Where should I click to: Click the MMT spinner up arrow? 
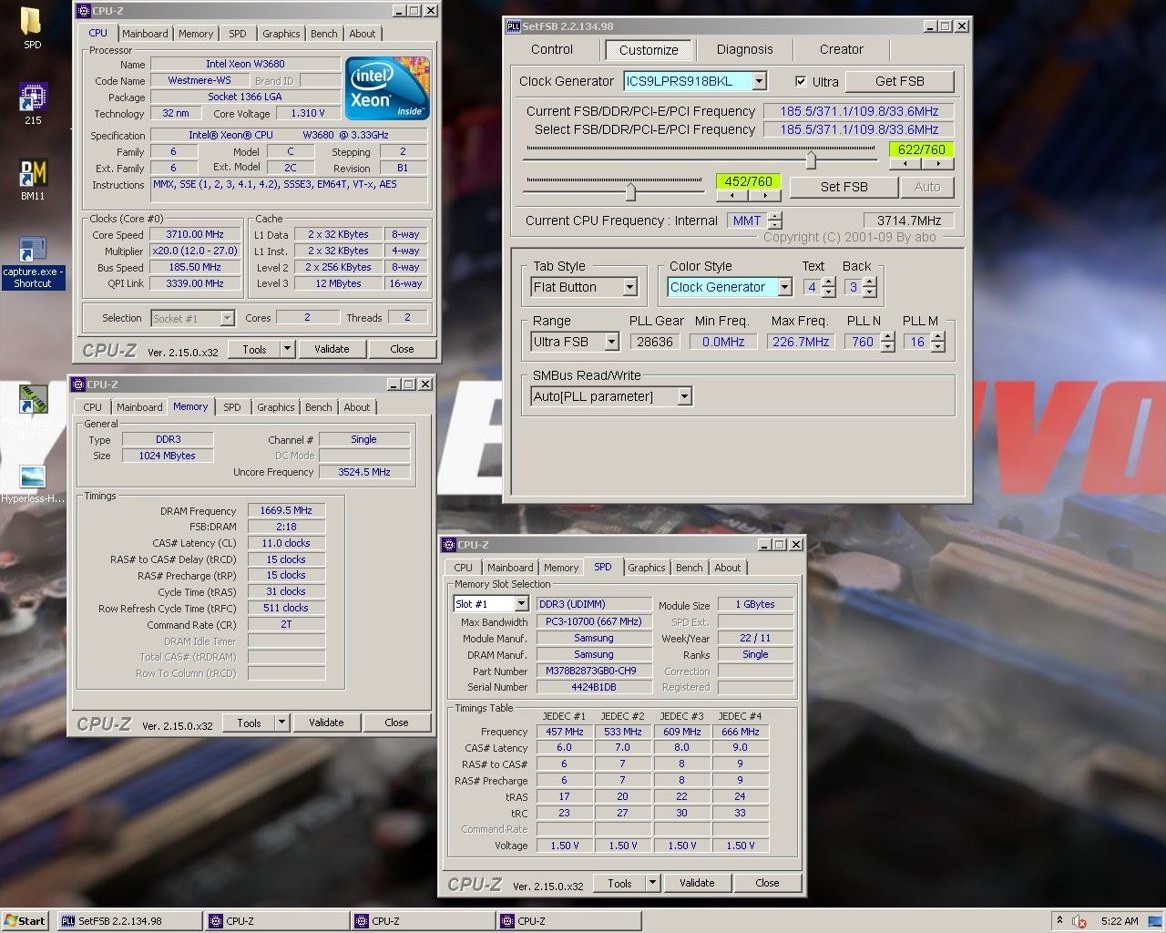pyautogui.click(x=775, y=216)
